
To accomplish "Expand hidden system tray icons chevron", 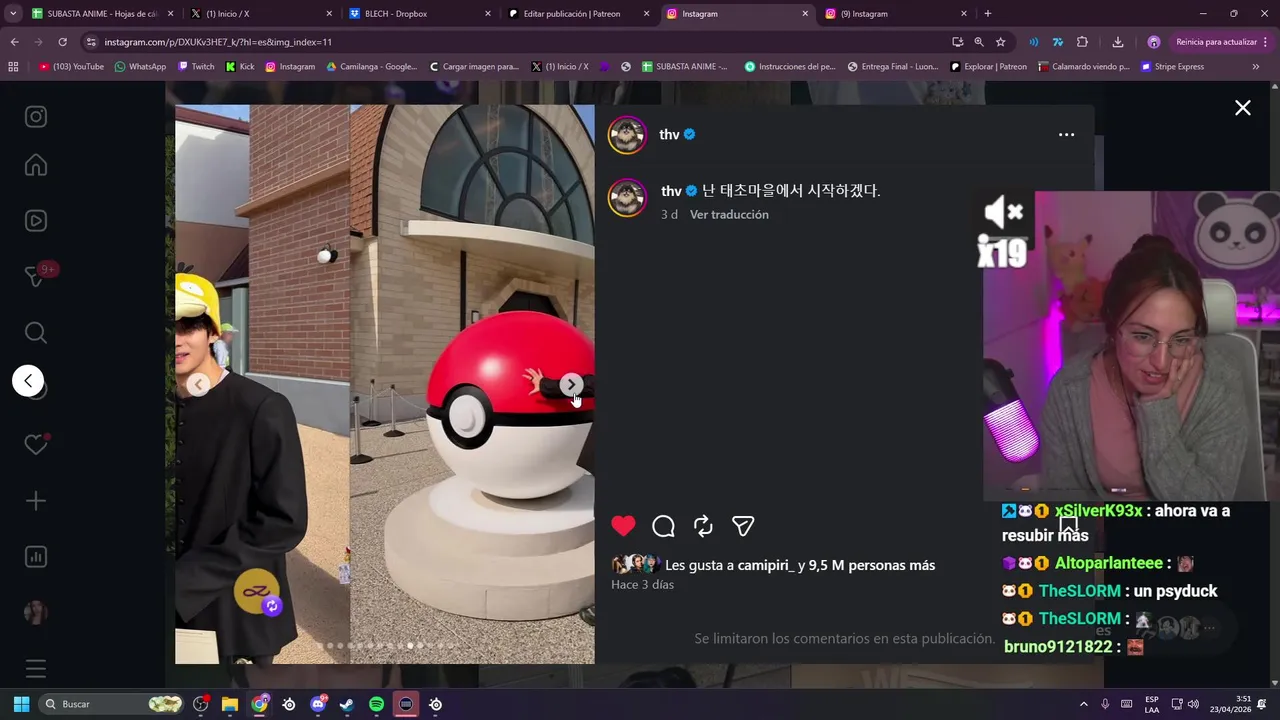I will tap(1083, 704).
